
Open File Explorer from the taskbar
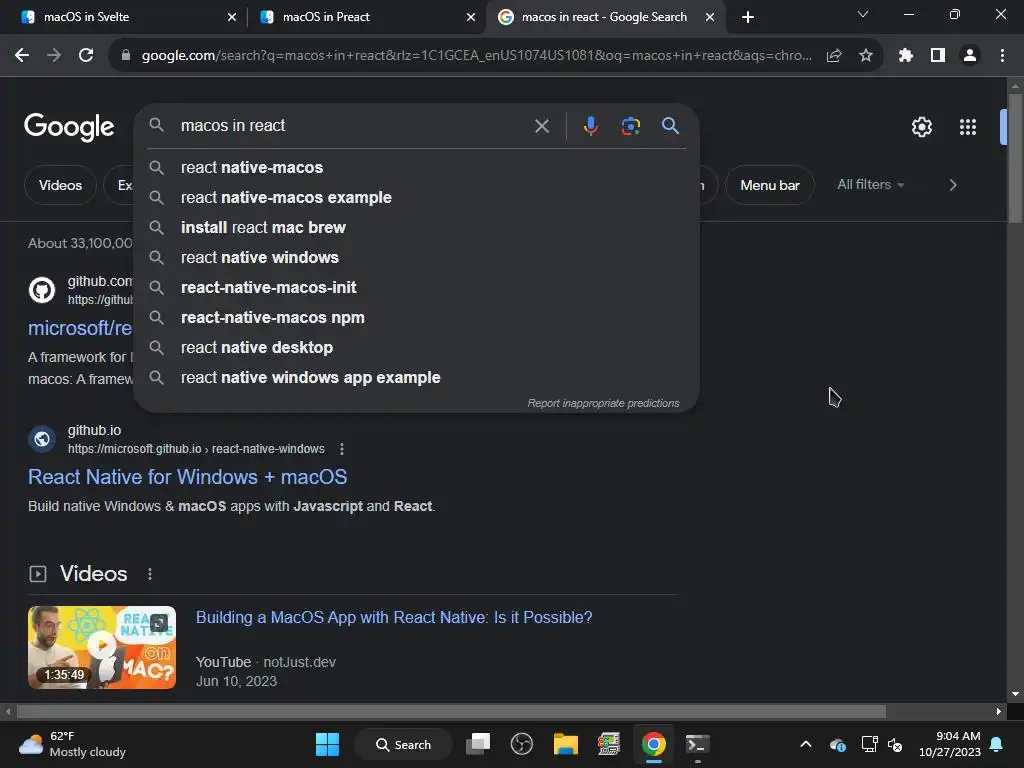click(566, 744)
